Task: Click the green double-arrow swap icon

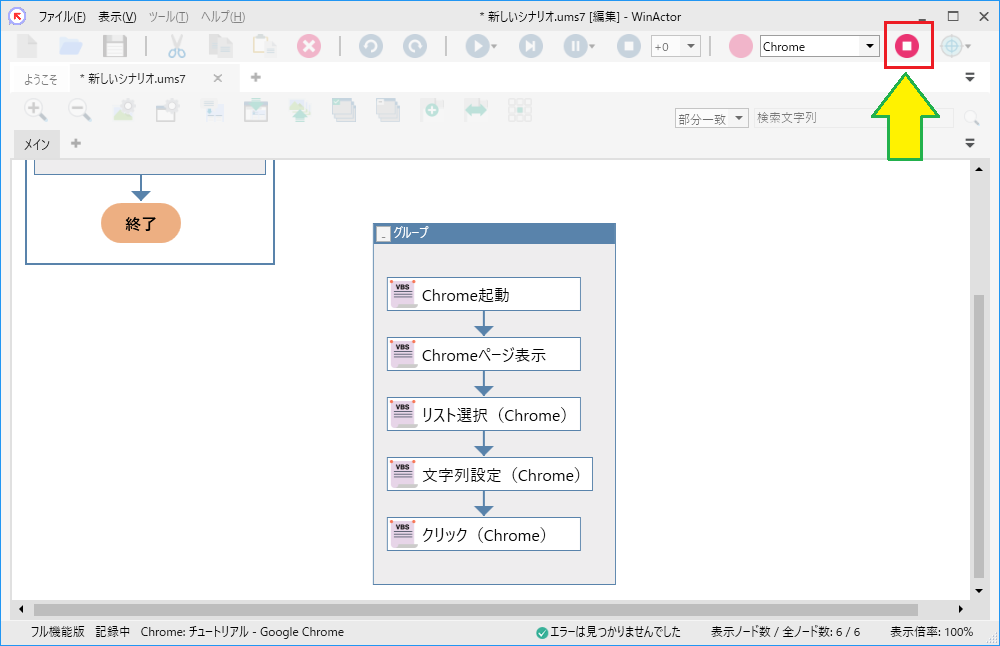Action: click(x=476, y=110)
